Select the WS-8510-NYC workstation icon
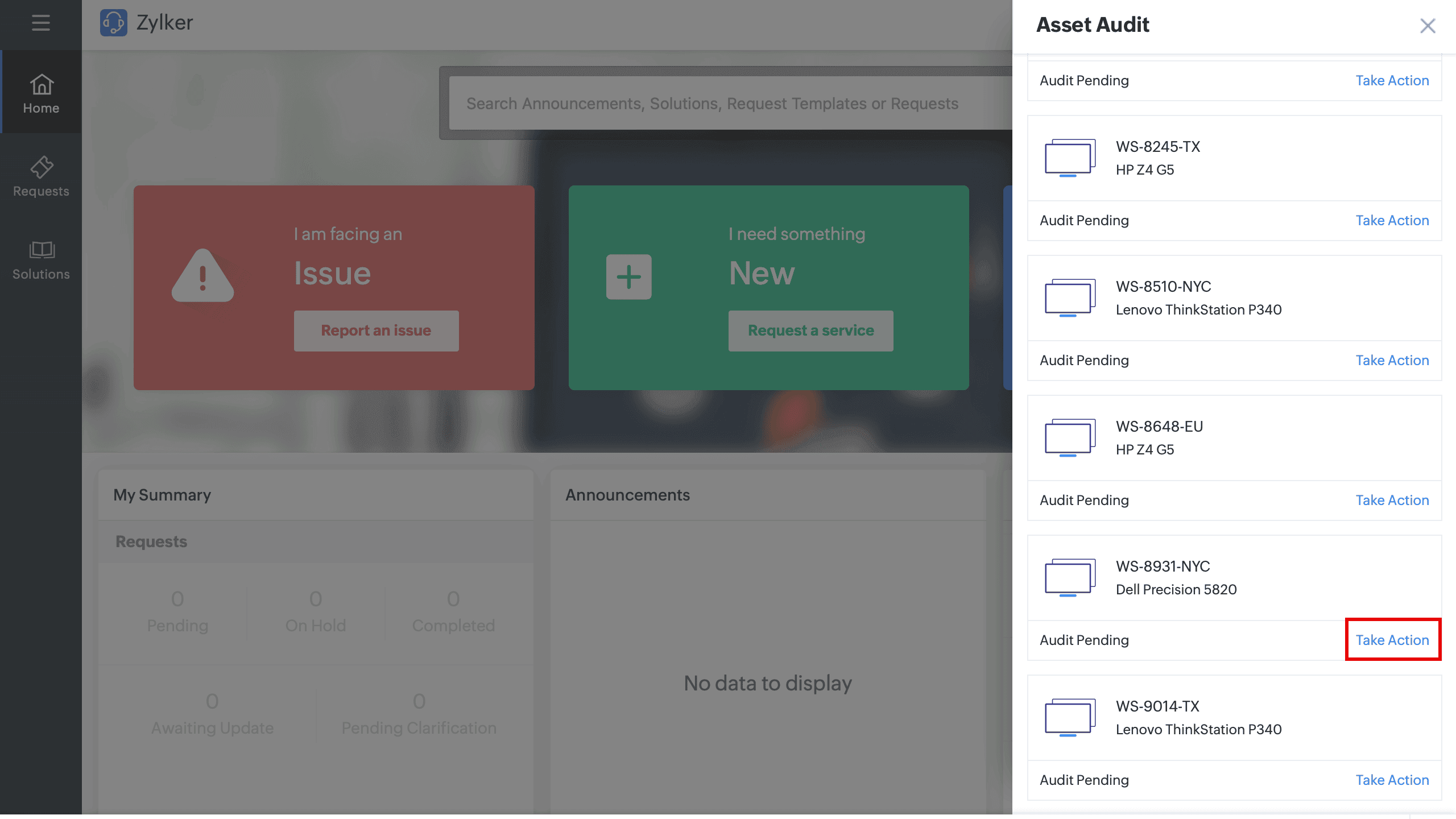Image resolution: width=1456 pixels, height=819 pixels. (1069, 297)
